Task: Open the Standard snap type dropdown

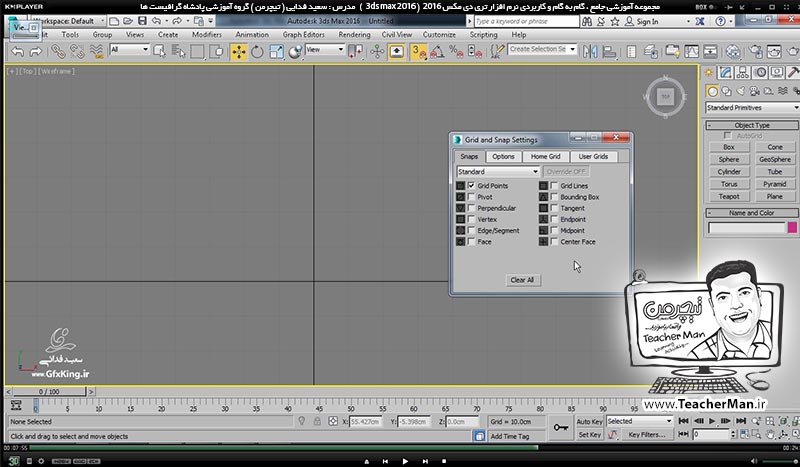Action: click(x=498, y=171)
